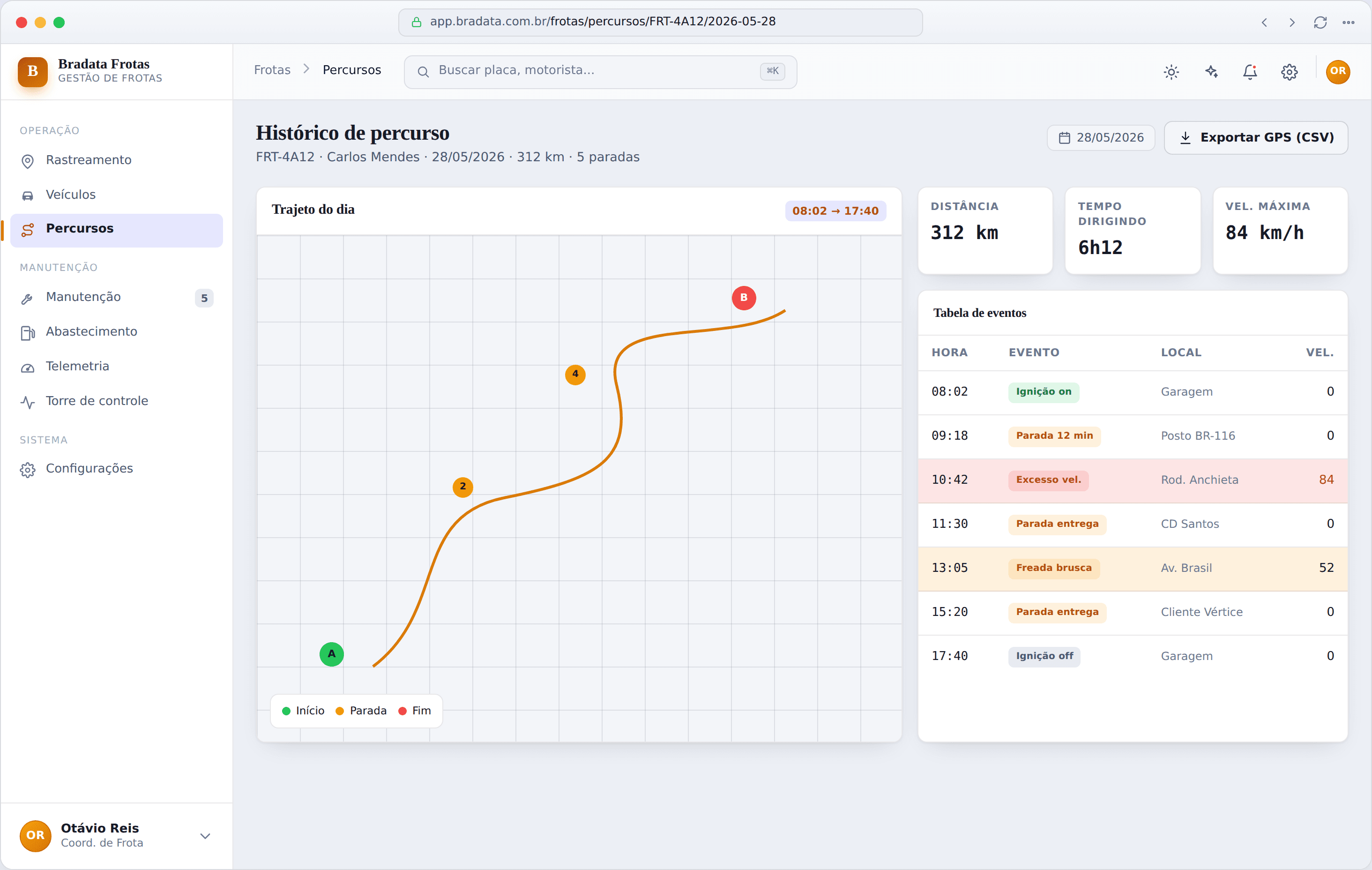Sort events by HORA column

(x=949, y=353)
